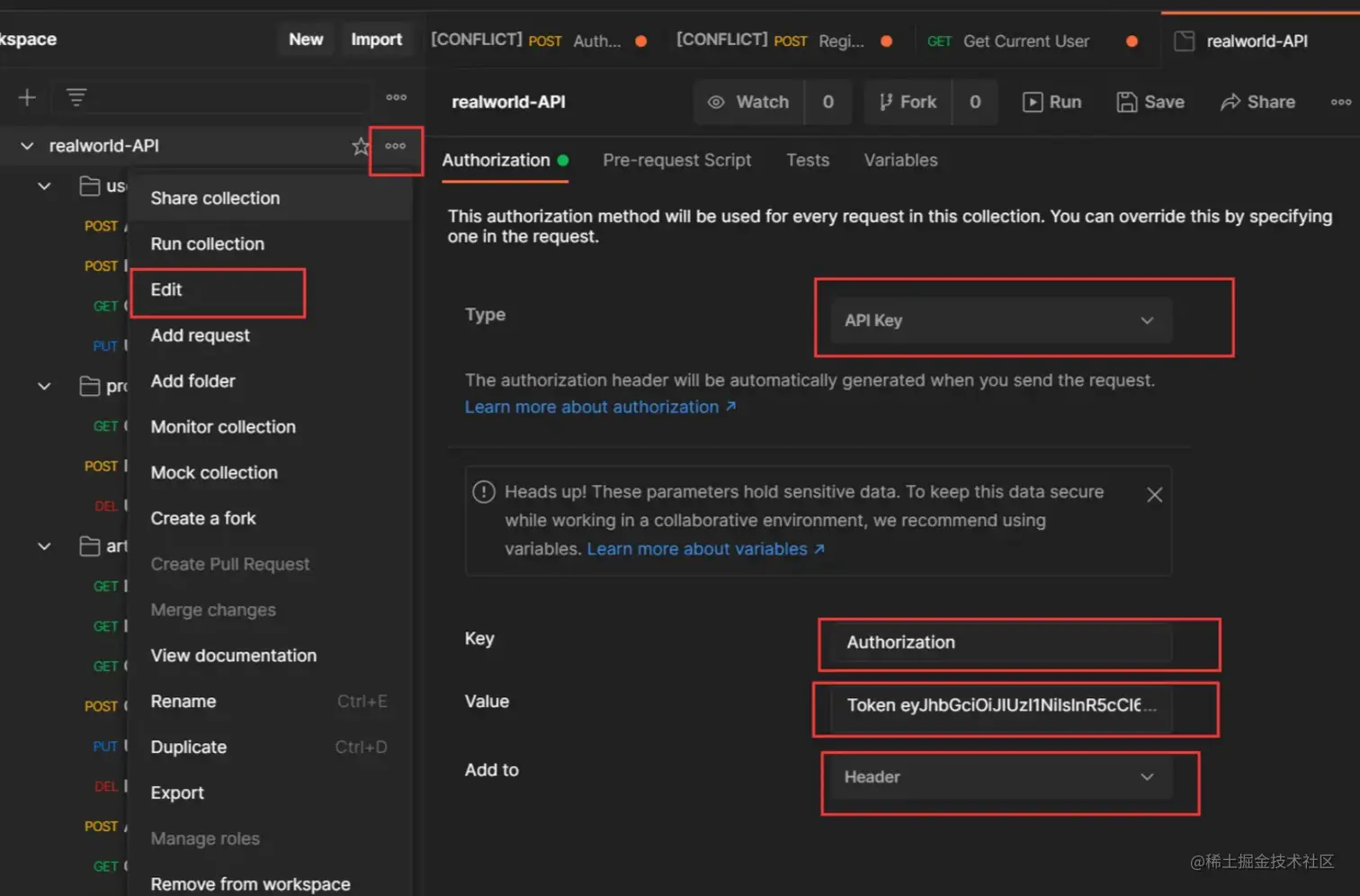
Task: Select Remove from workspace menu entry
Action: [270, 884]
